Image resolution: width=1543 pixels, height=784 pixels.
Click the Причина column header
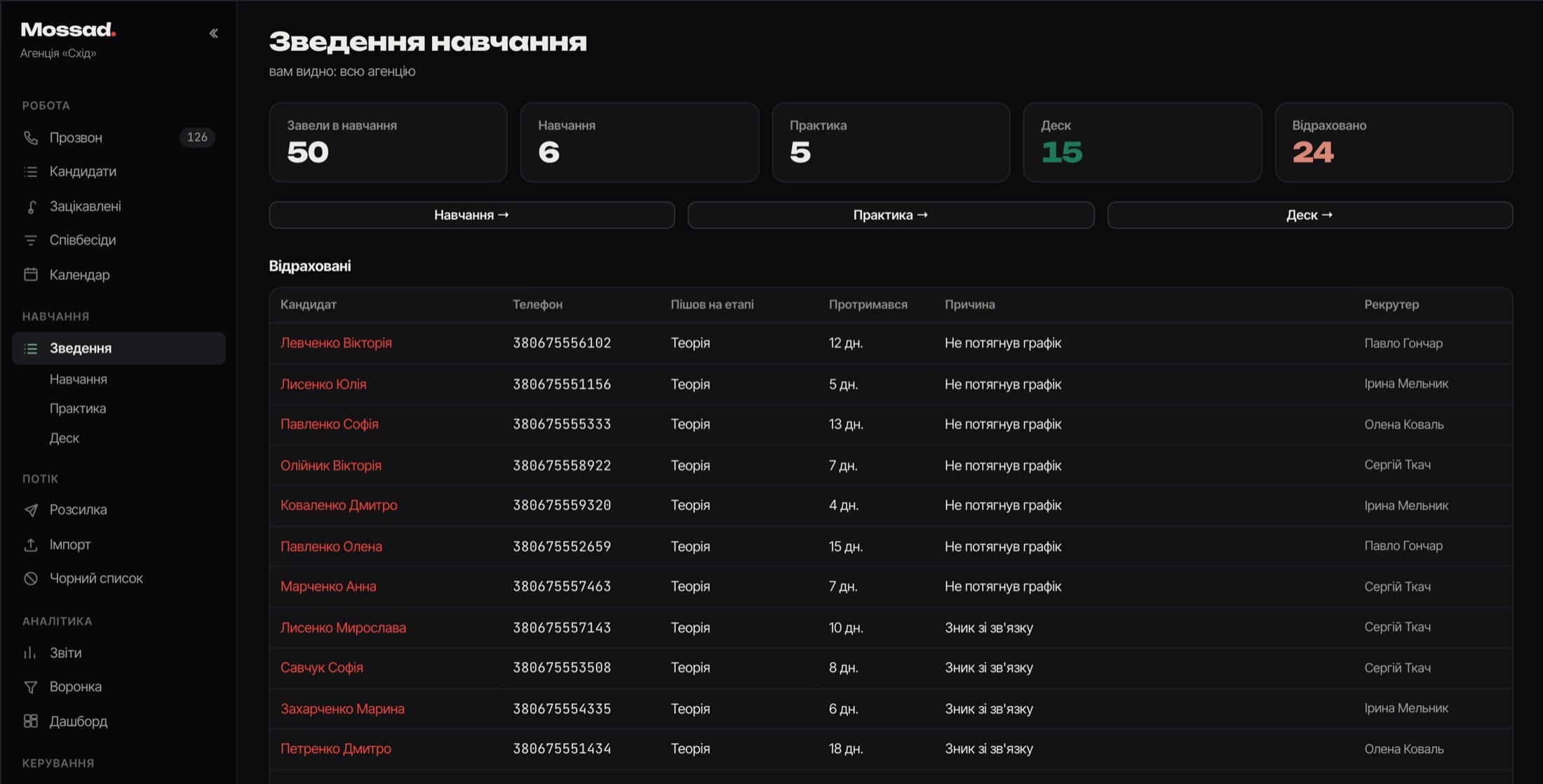[970, 304]
